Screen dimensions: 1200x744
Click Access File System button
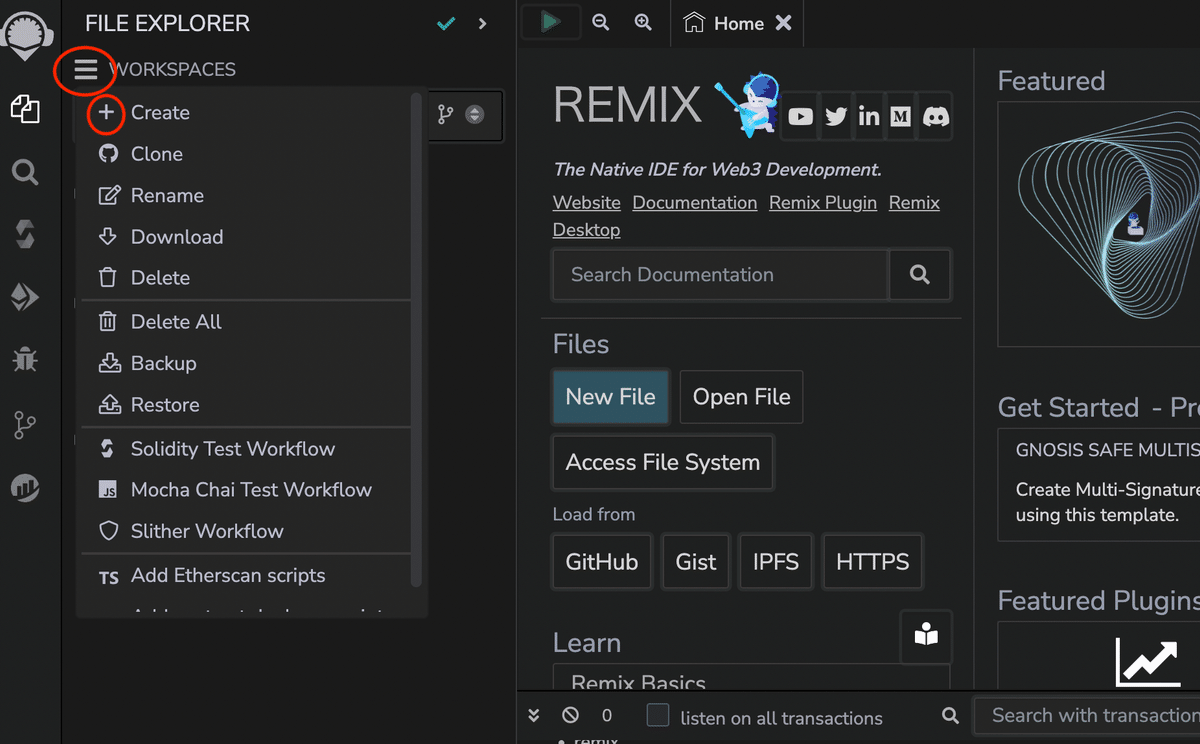pos(663,462)
